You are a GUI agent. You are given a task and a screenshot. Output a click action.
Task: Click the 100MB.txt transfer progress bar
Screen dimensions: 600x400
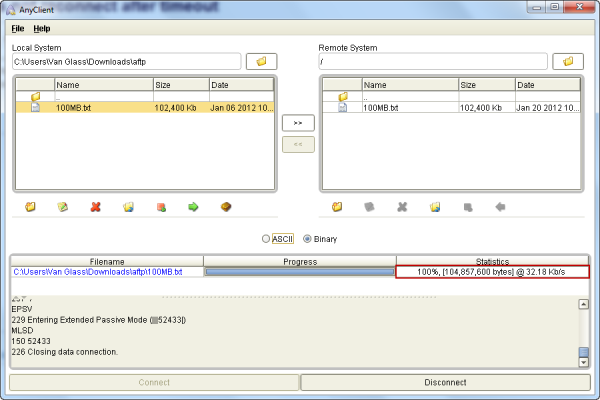point(299,272)
